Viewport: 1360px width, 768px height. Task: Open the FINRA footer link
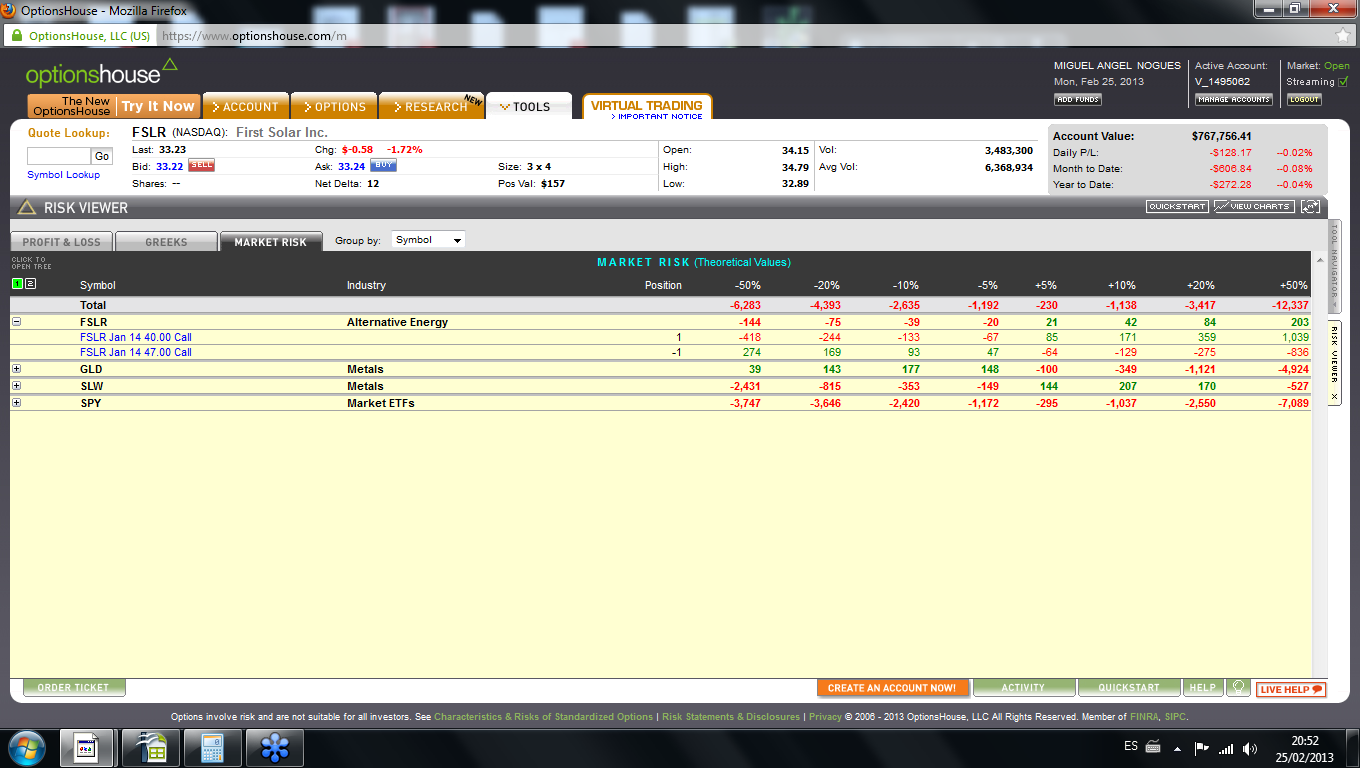coord(1144,717)
